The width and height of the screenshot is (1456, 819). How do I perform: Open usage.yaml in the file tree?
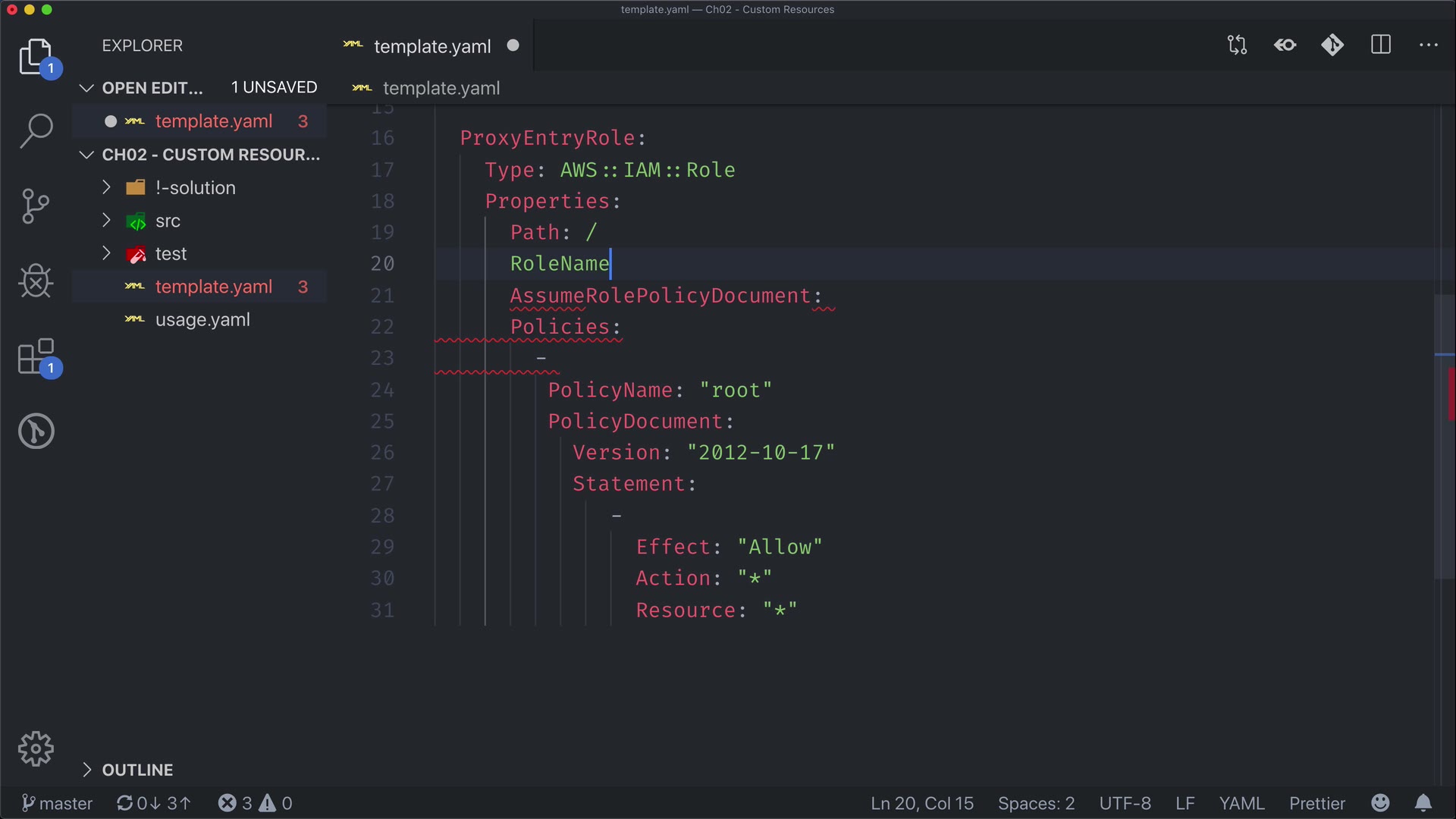coord(202,320)
